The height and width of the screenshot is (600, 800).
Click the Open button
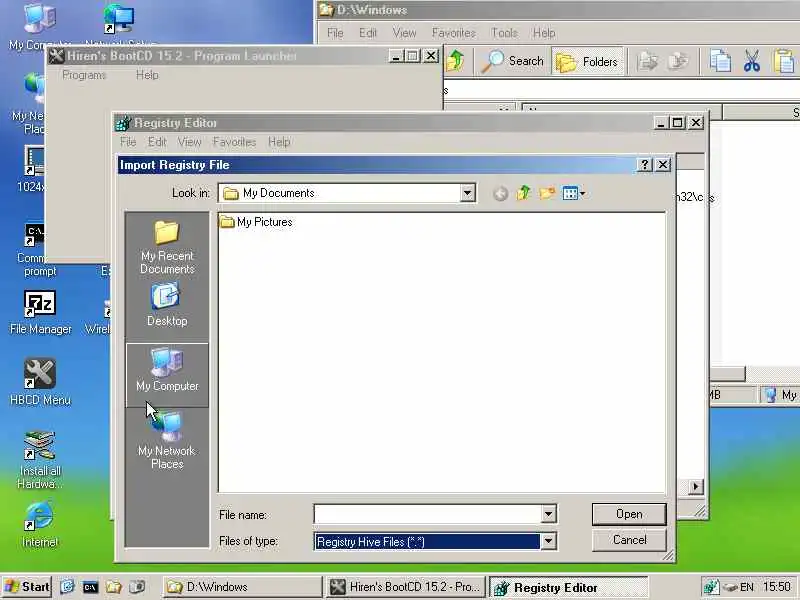point(629,514)
